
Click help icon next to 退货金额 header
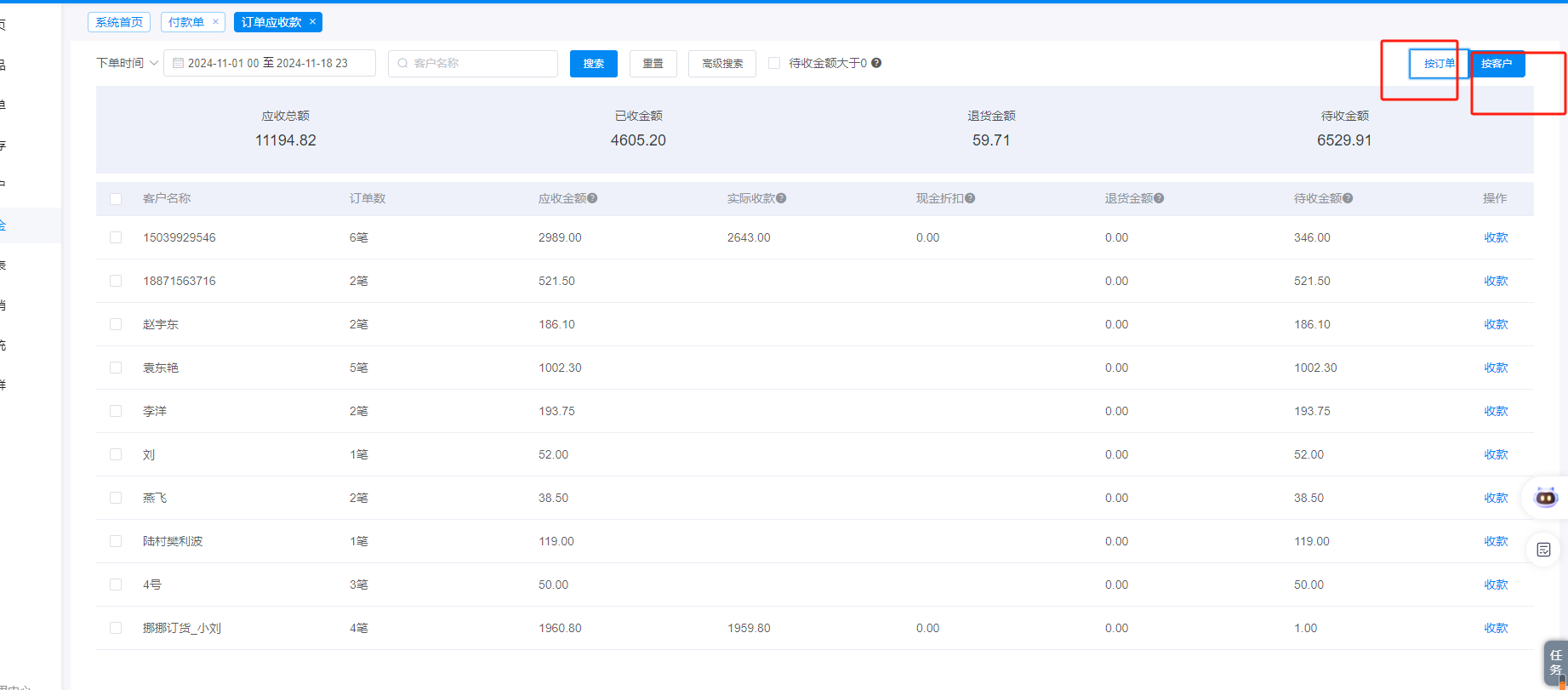coord(1159,198)
